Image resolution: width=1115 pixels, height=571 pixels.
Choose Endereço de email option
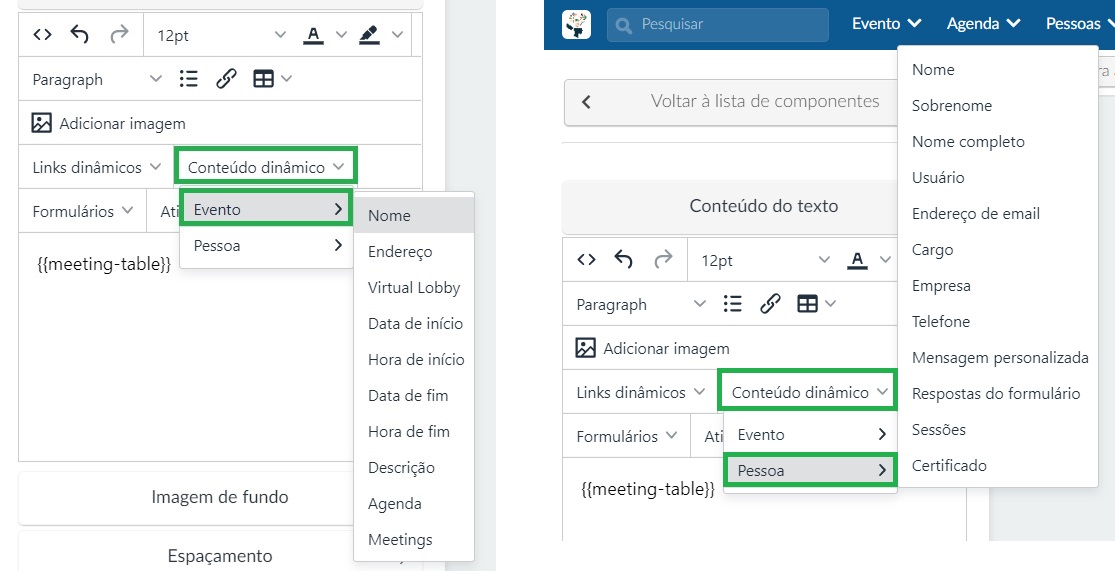pyautogui.click(x=998, y=213)
